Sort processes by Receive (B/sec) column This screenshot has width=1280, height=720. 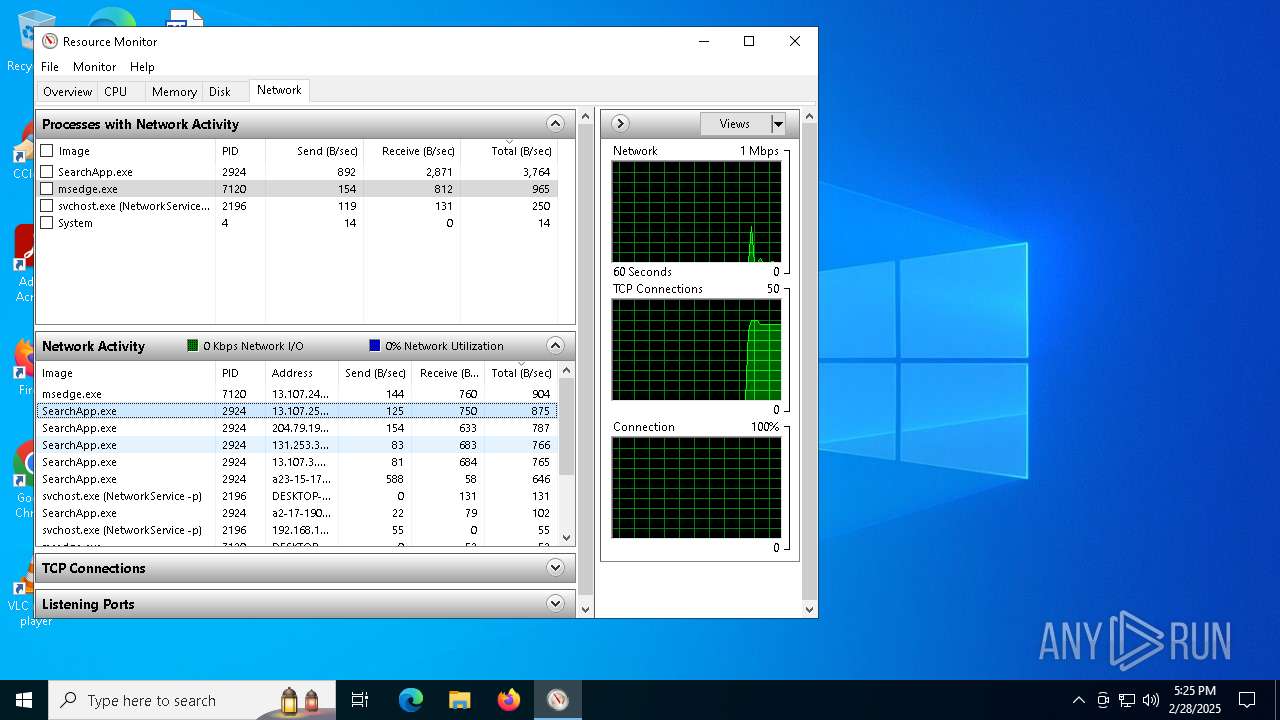click(x=411, y=151)
